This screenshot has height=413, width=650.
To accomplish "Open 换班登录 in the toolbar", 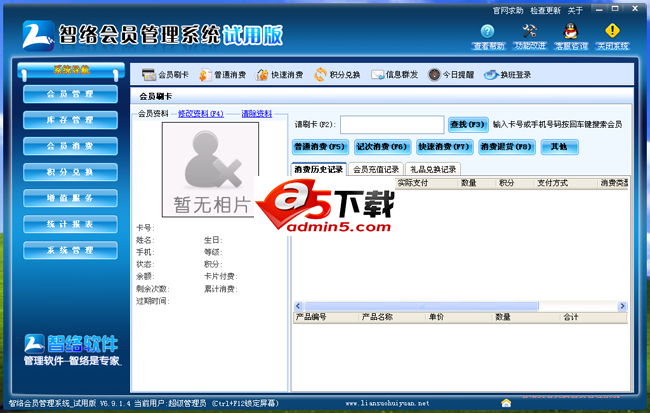I will click(x=508, y=75).
